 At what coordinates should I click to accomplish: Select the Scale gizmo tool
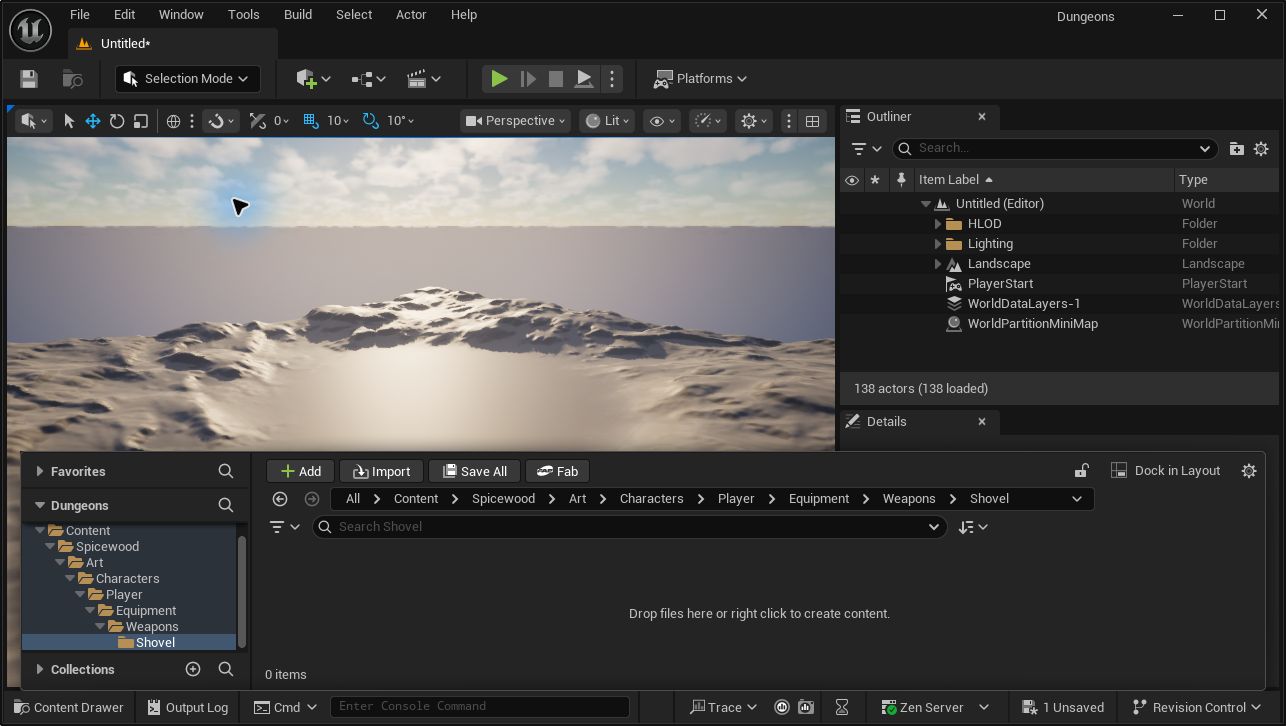coord(141,121)
